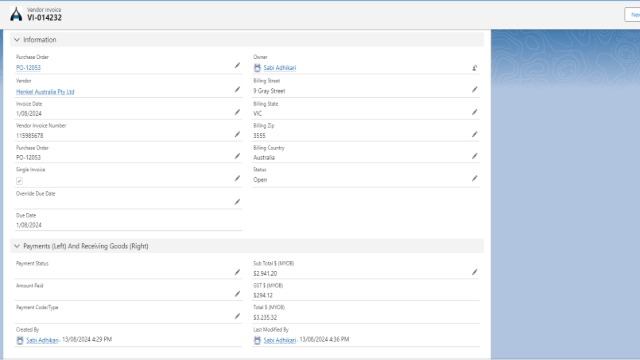Viewport: 640px width, 360px height.
Task: Edit the Payment Code/Type pencil icon
Action: pyautogui.click(x=237, y=316)
